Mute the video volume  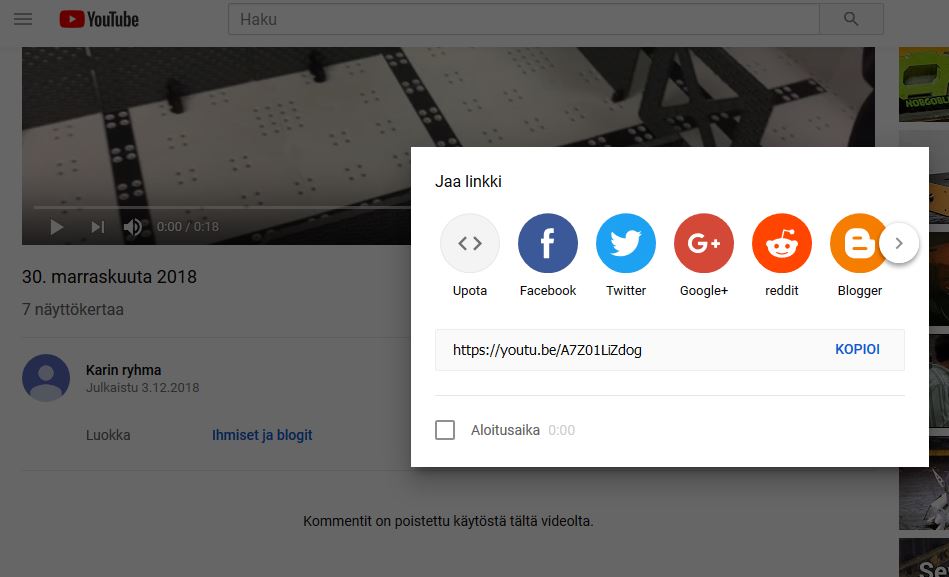[x=133, y=227]
